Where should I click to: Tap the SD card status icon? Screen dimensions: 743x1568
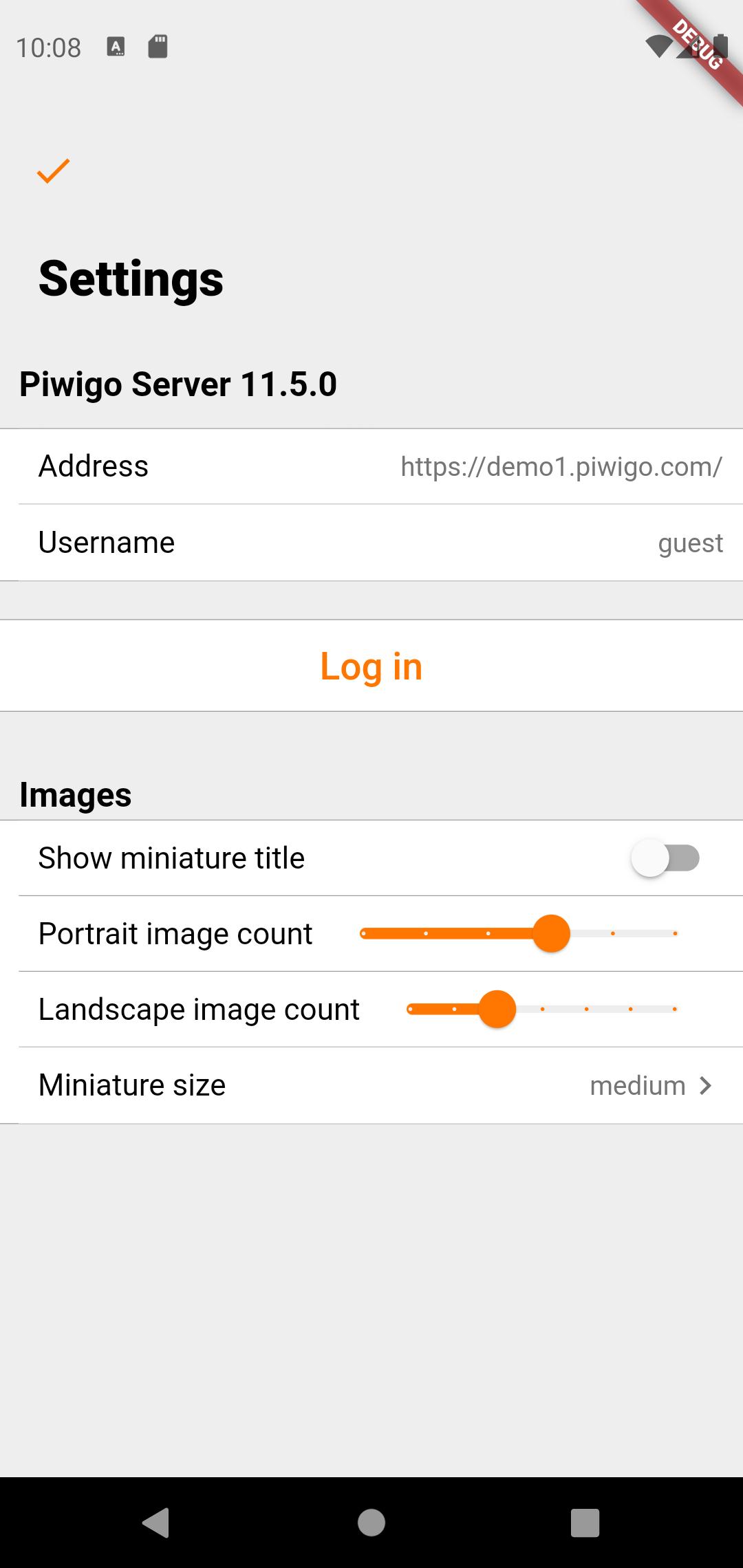(x=158, y=47)
